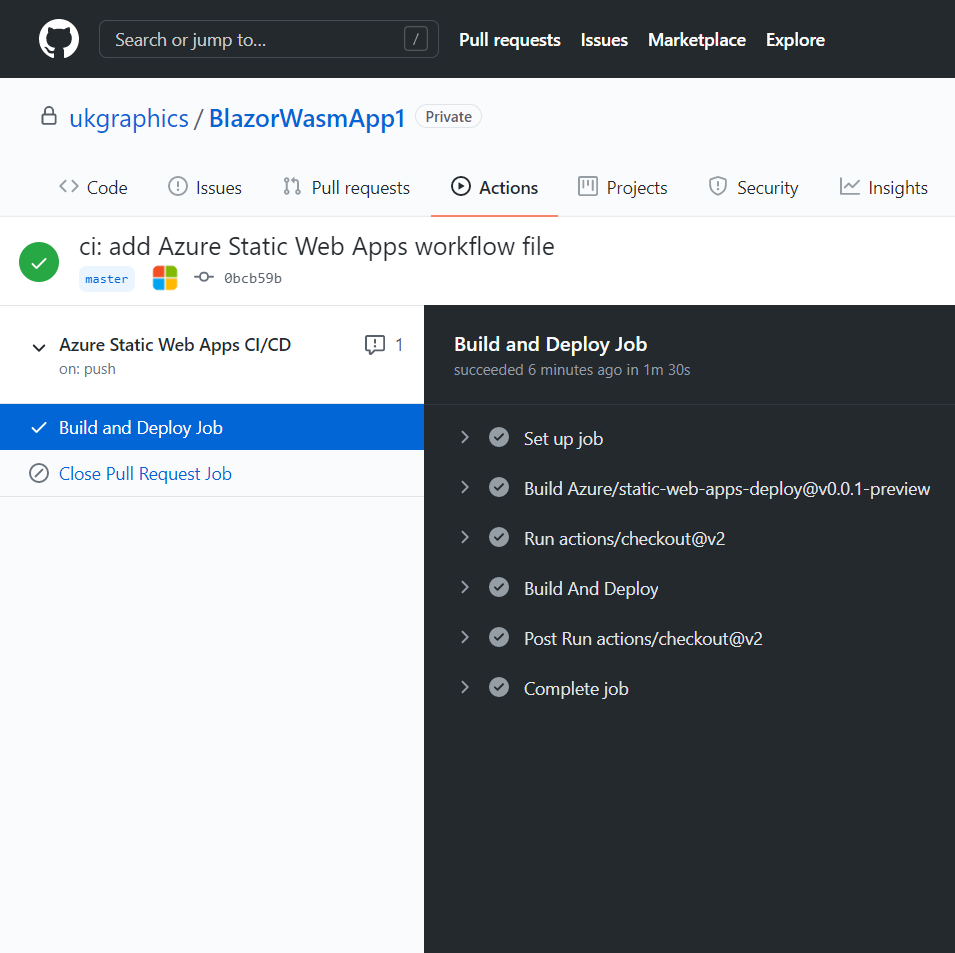Open Pull requests in top navigation
This screenshot has width=955, height=953.
(x=509, y=40)
